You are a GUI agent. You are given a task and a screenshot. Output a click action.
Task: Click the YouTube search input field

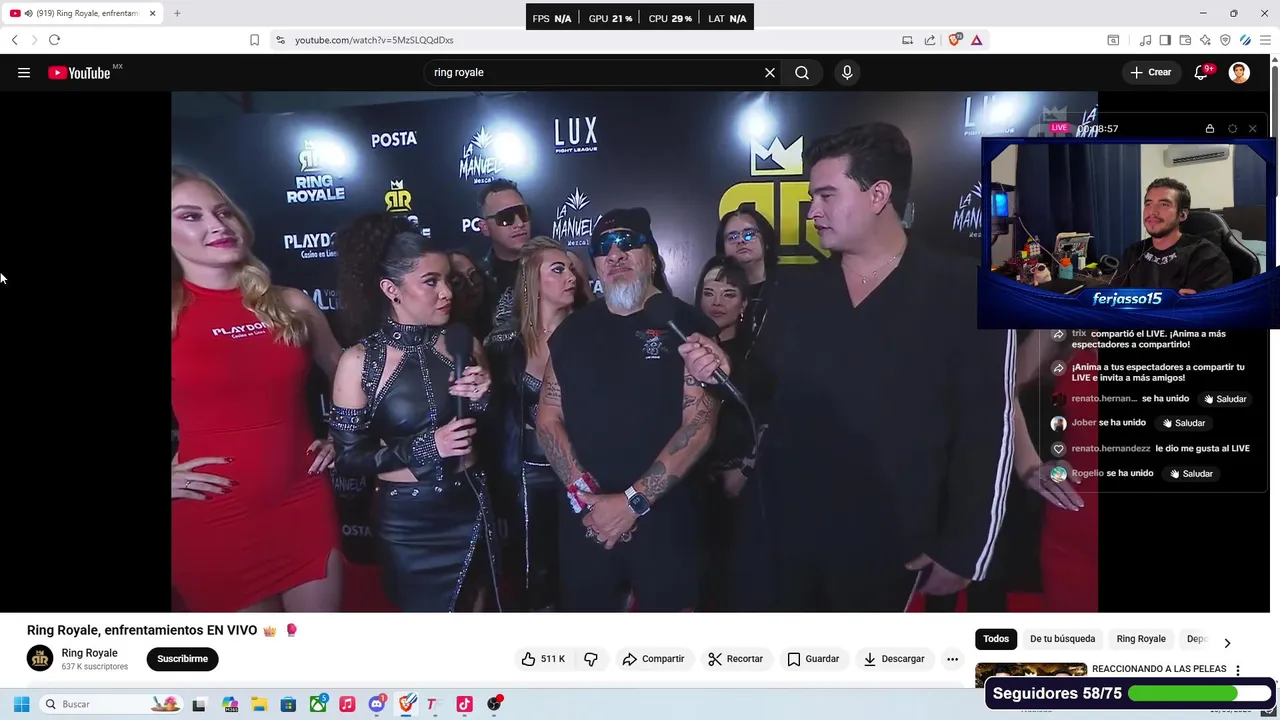click(595, 72)
